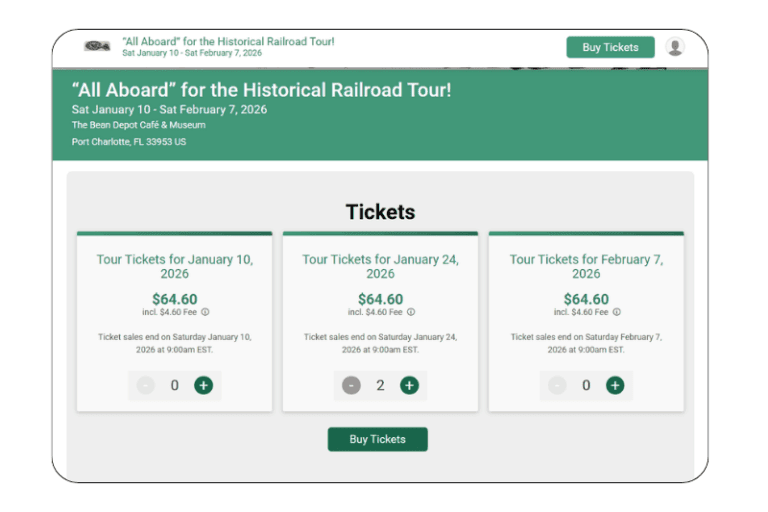Show fee info for January 24 ticket
The width and height of the screenshot is (768, 512).
point(411,312)
